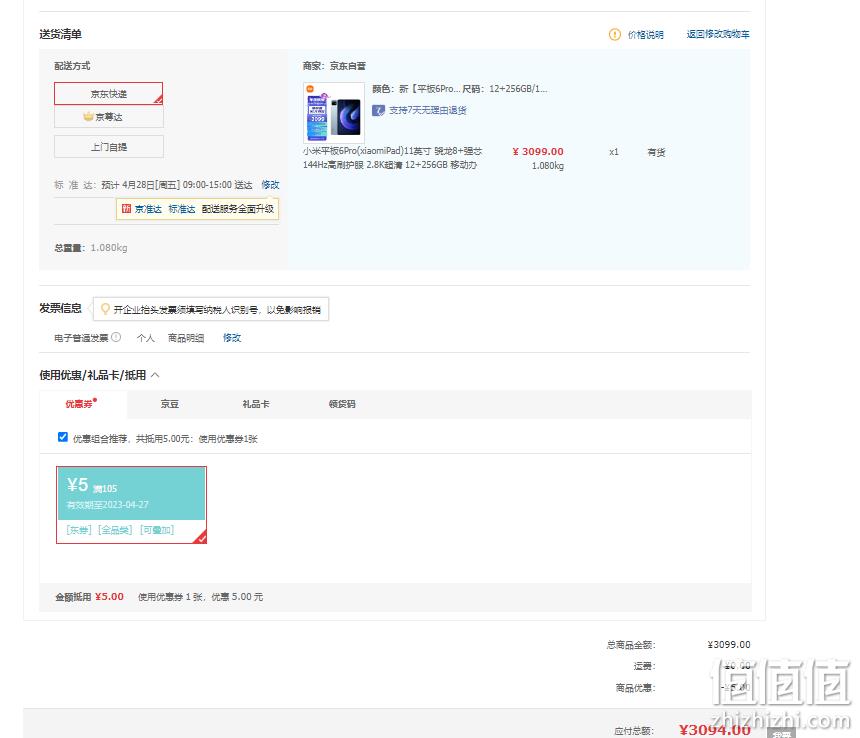Switch to the 京豆 tab
The width and height of the screenshot is (860, 738).
(x=169, y=404)
